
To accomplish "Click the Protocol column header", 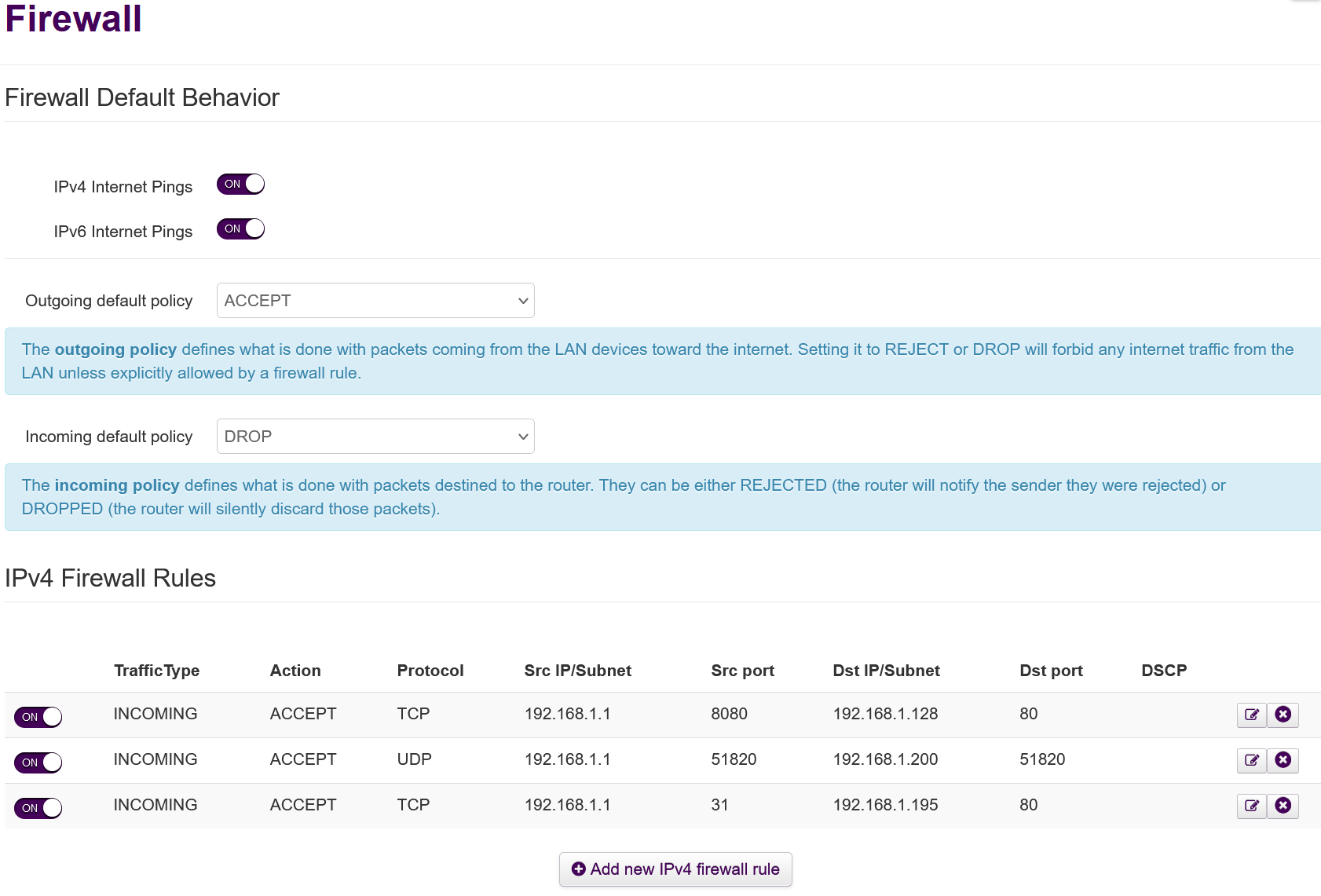I will click(x=430, y=671).
